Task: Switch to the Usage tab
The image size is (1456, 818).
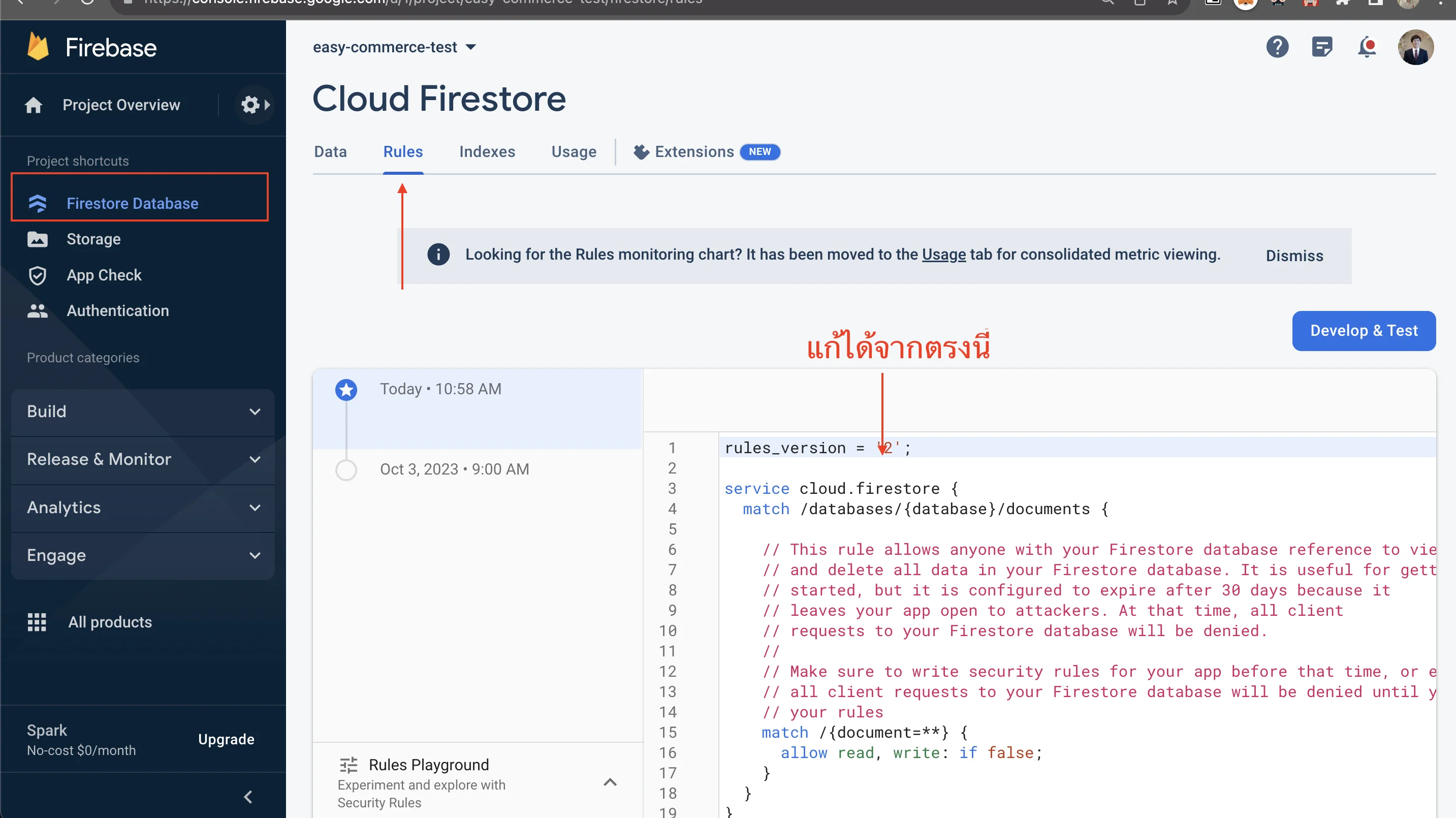Action: 574,151
